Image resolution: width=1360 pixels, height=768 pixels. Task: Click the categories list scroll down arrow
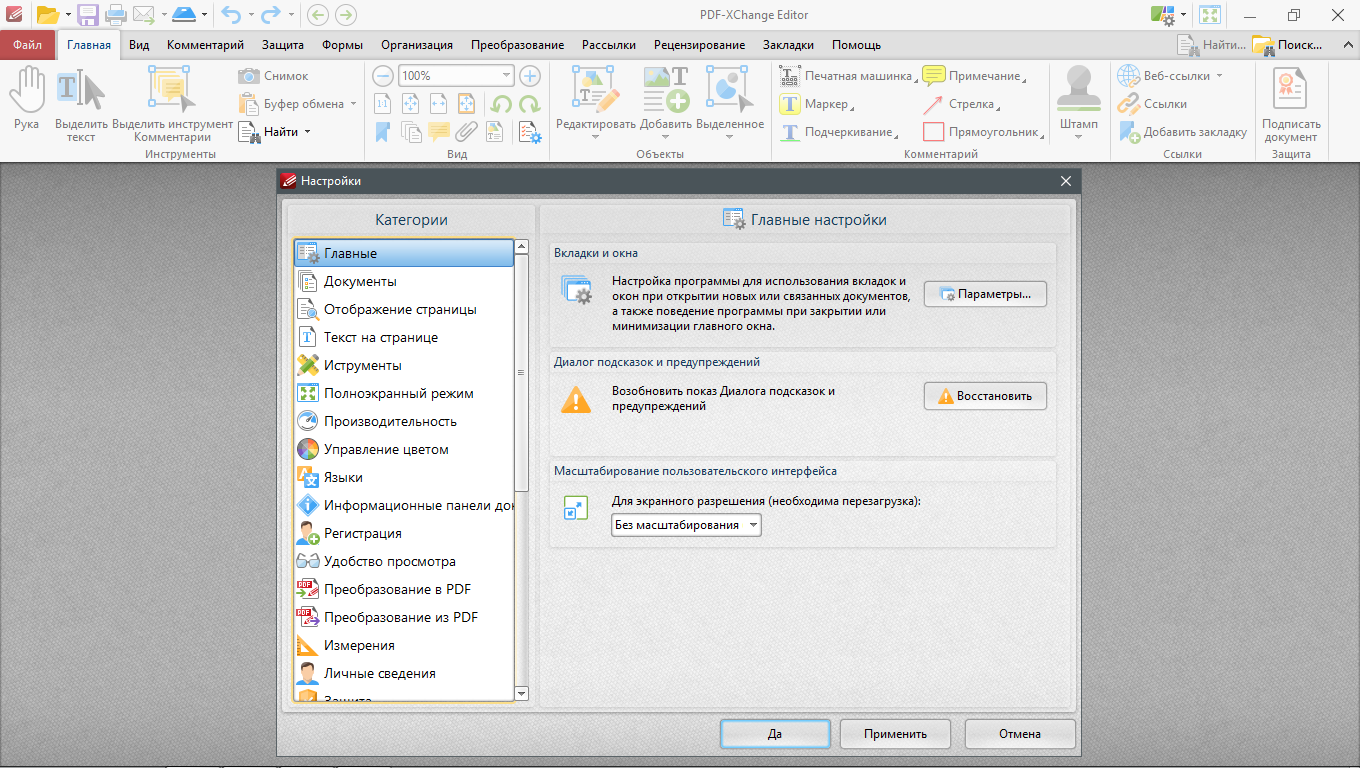tap(521, 693)
